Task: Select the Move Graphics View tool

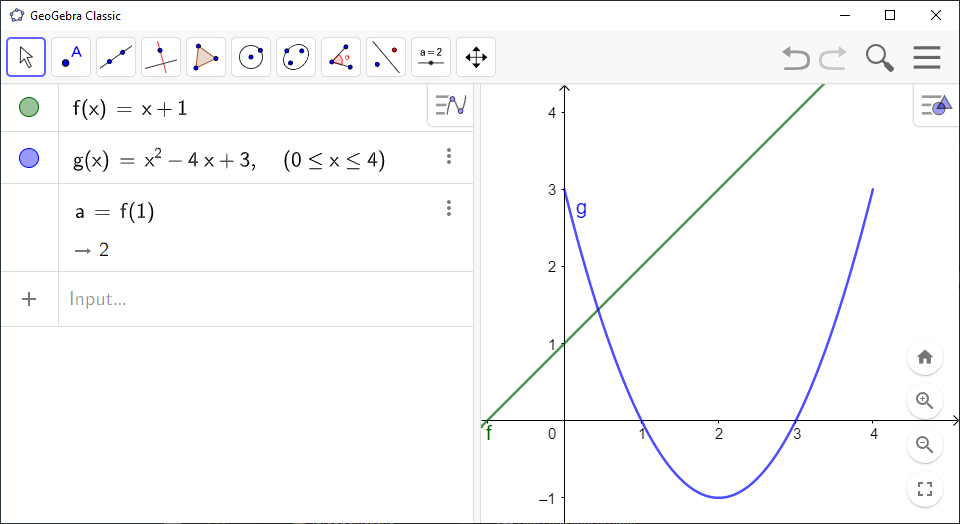Action: [476, 57]
